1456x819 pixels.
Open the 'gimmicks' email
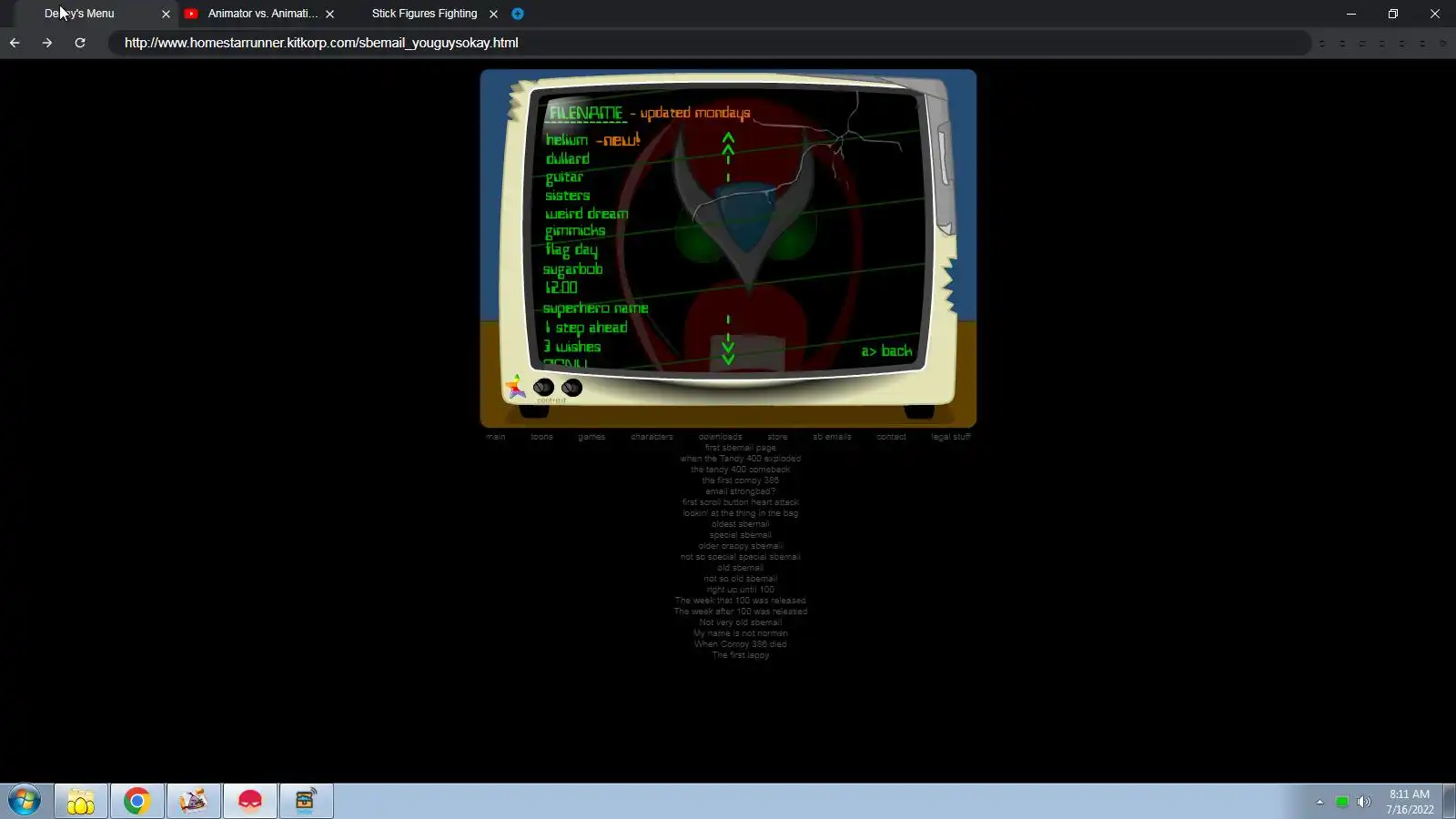tap(575, 231)
